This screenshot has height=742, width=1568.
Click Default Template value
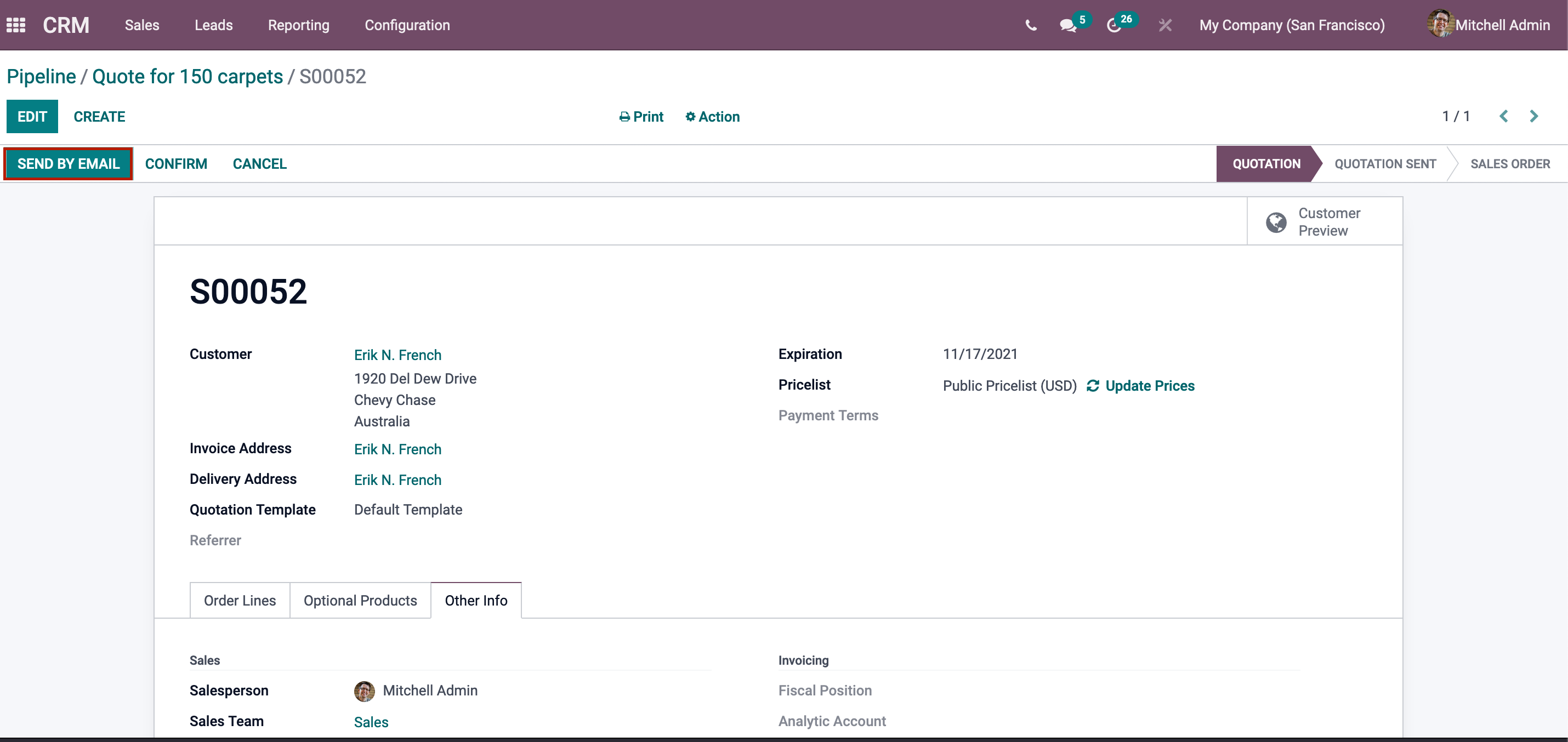408,510
